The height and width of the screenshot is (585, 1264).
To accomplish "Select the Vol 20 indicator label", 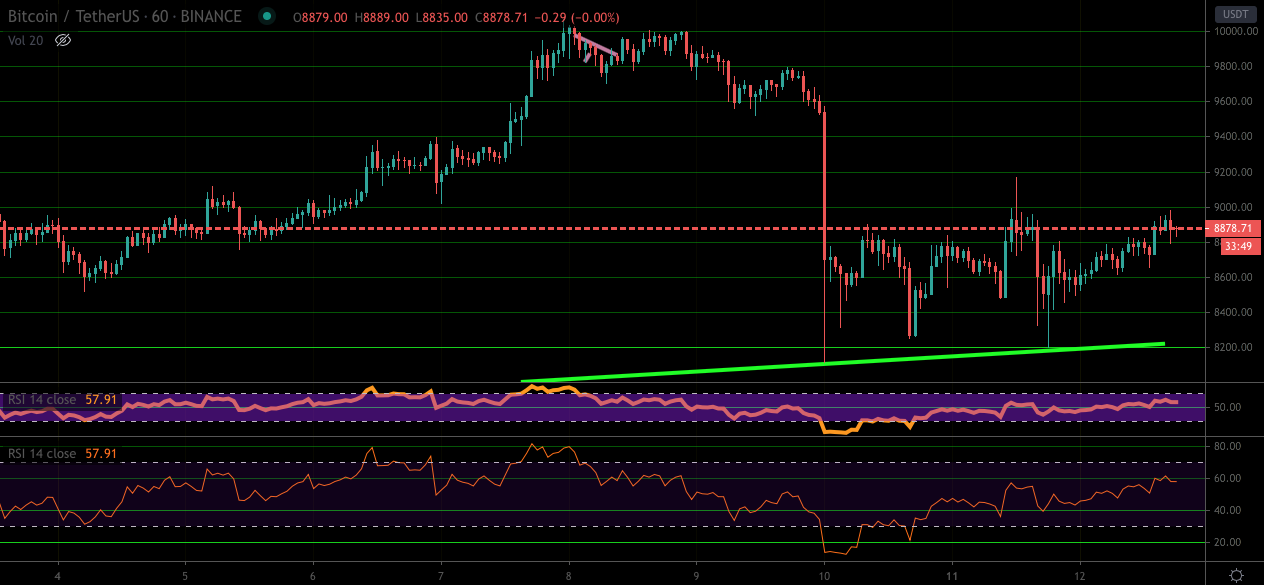I will pos(25,40).
